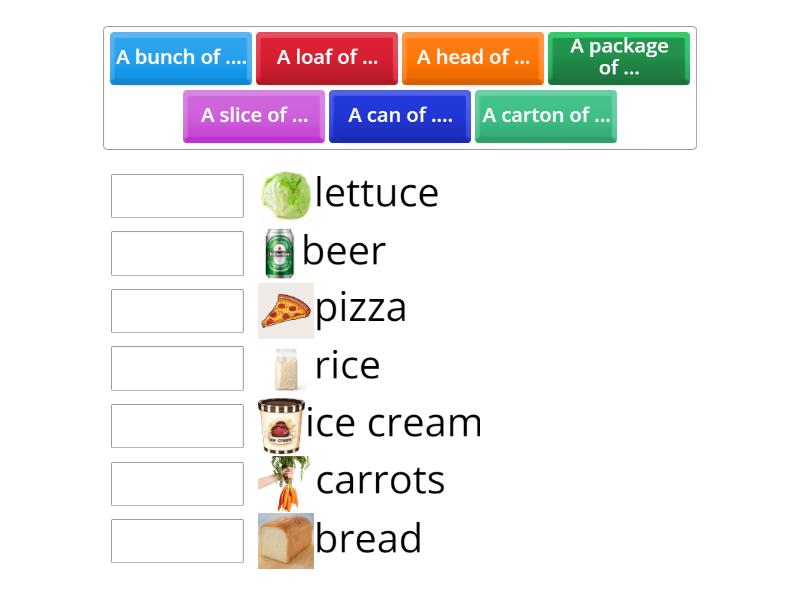The height and width of the screenshot is (600, 800).
Task: Click the blank box beside pizza
Action: click(x=177, y=311)
